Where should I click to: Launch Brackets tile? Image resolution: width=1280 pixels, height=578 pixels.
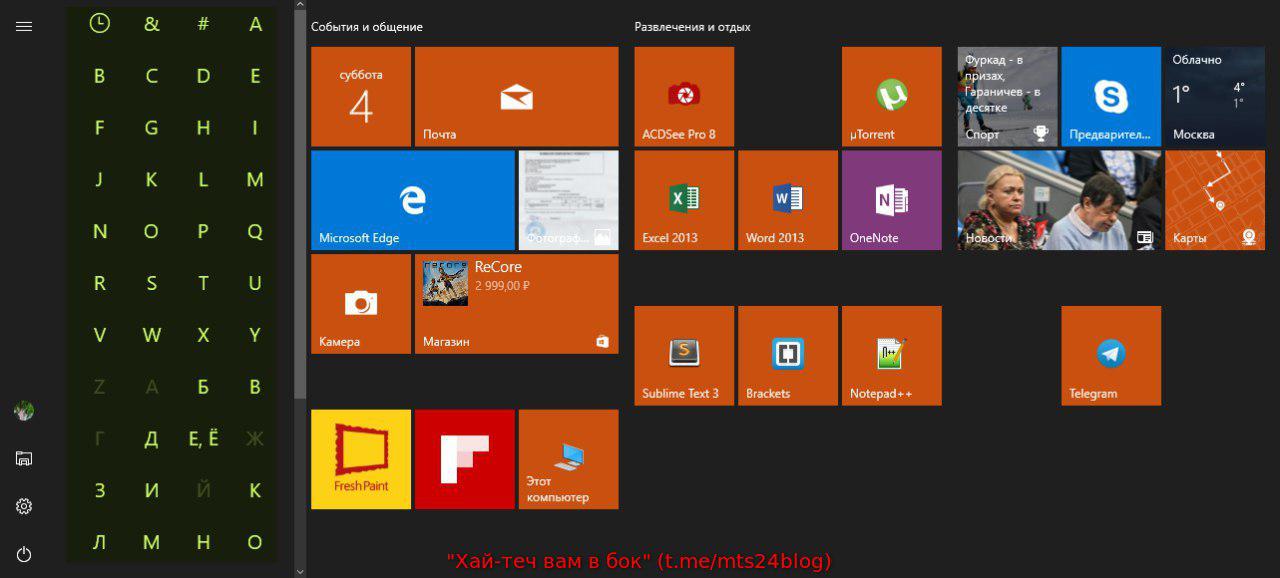pos(788,356)
